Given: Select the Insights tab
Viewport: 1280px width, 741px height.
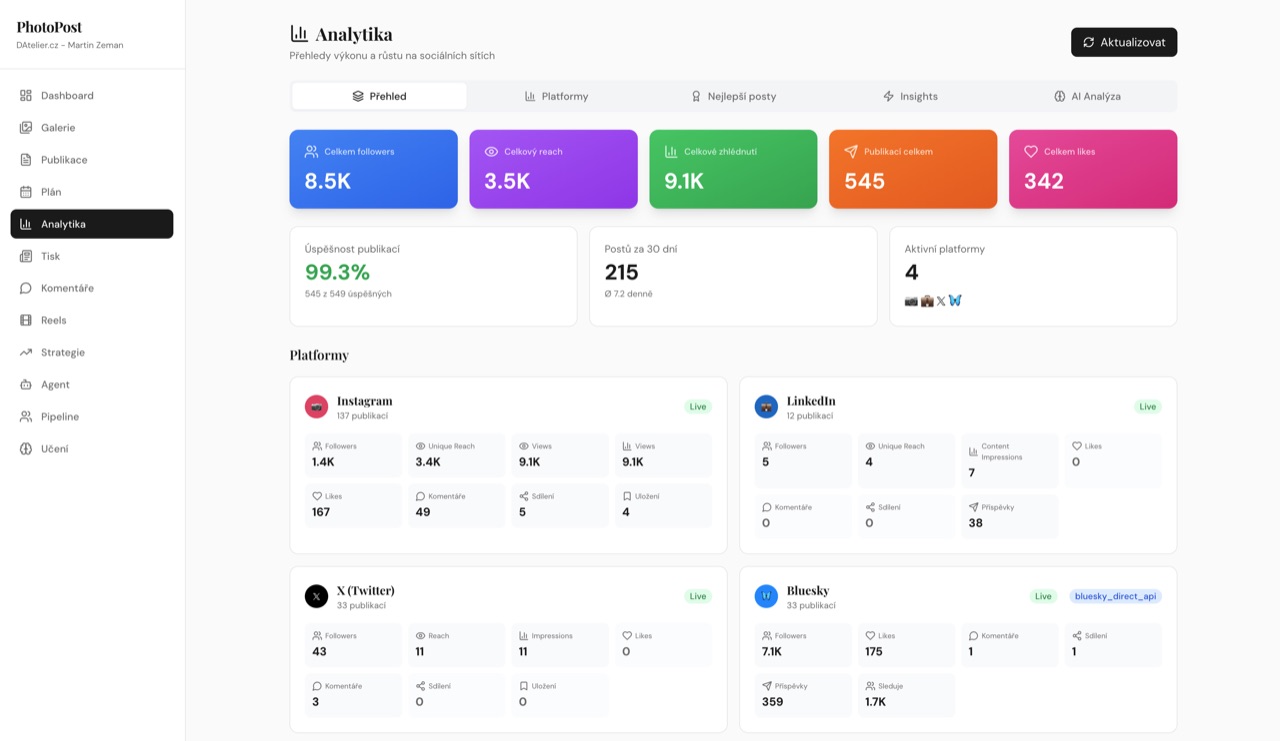Looking at the screenshot, I should (x=910, y=96).
